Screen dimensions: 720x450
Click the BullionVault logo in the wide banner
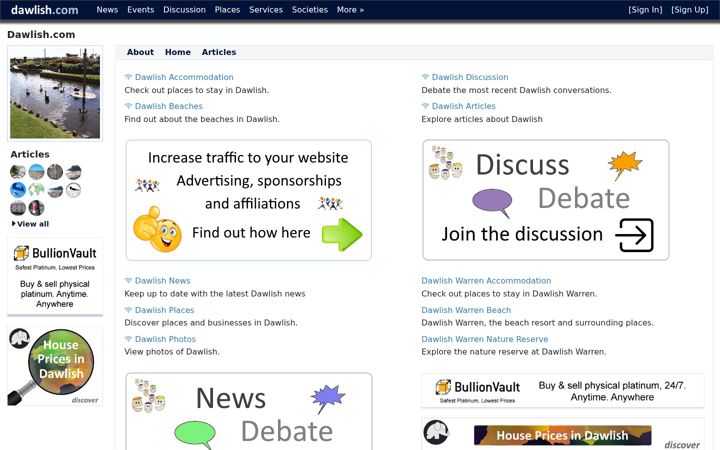tap(478, 387)
